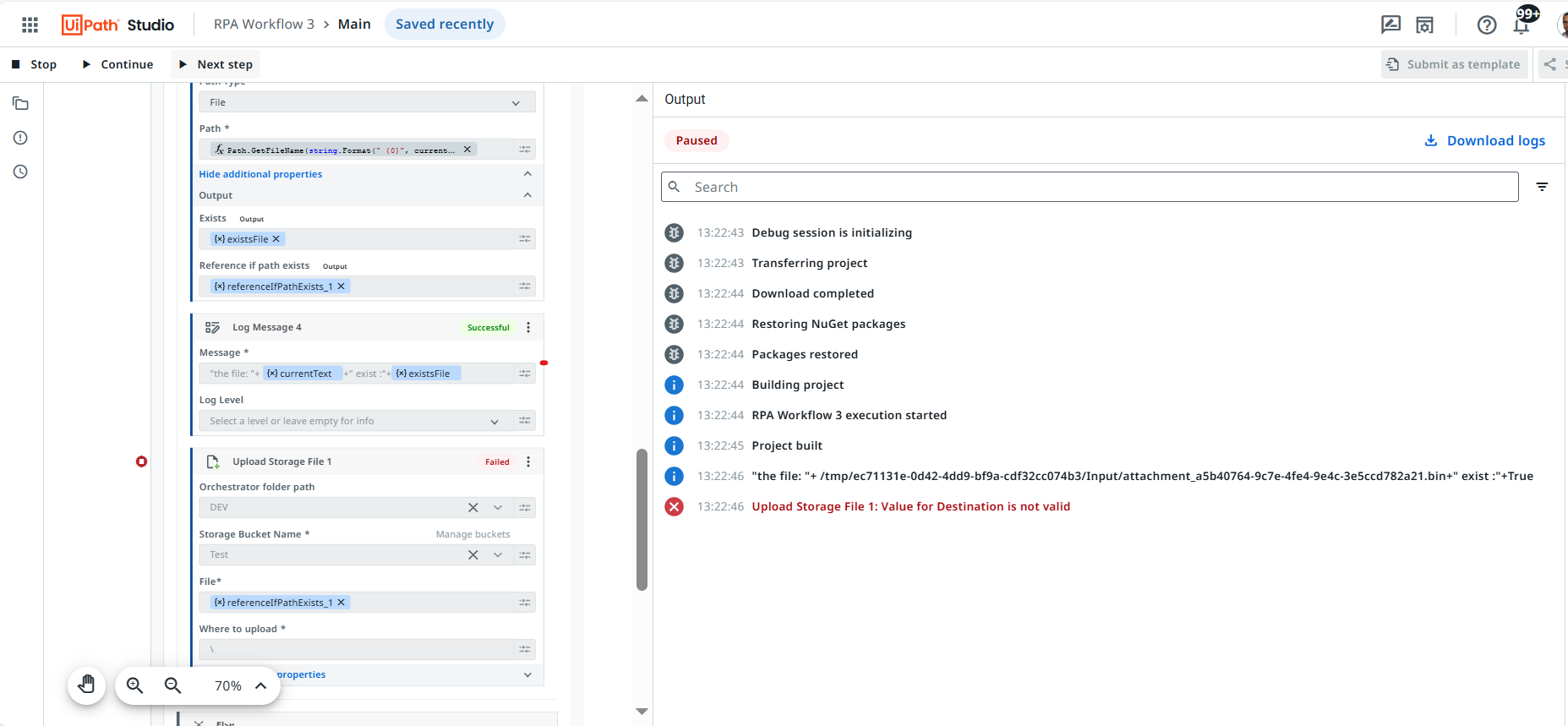This screenshot has height=726, width=1568.
Task: Click the Where to upload input field
Action: (x=356, y=650)
